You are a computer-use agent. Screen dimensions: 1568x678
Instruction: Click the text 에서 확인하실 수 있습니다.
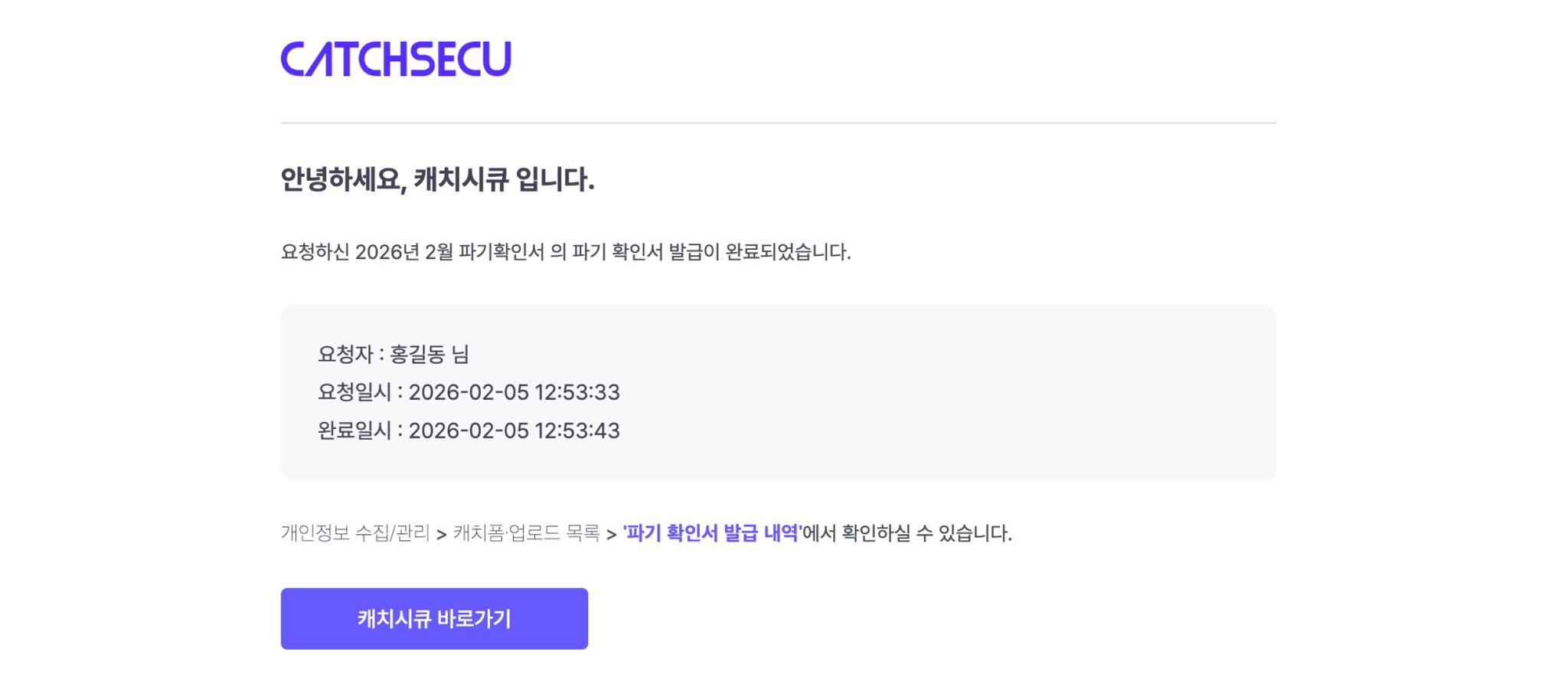click(x=907, y=533)
